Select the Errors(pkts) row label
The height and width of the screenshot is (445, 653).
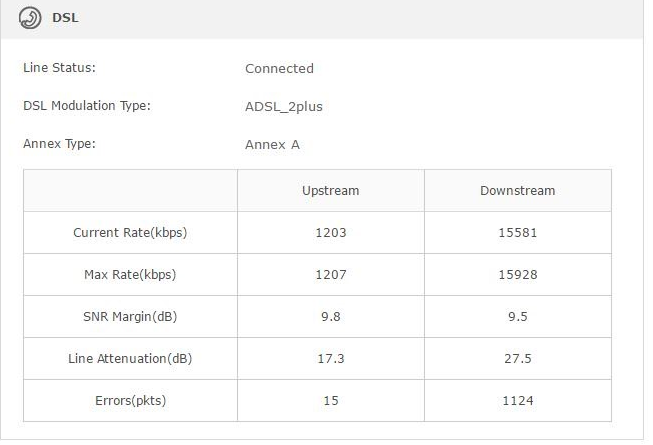click(130, 401)
